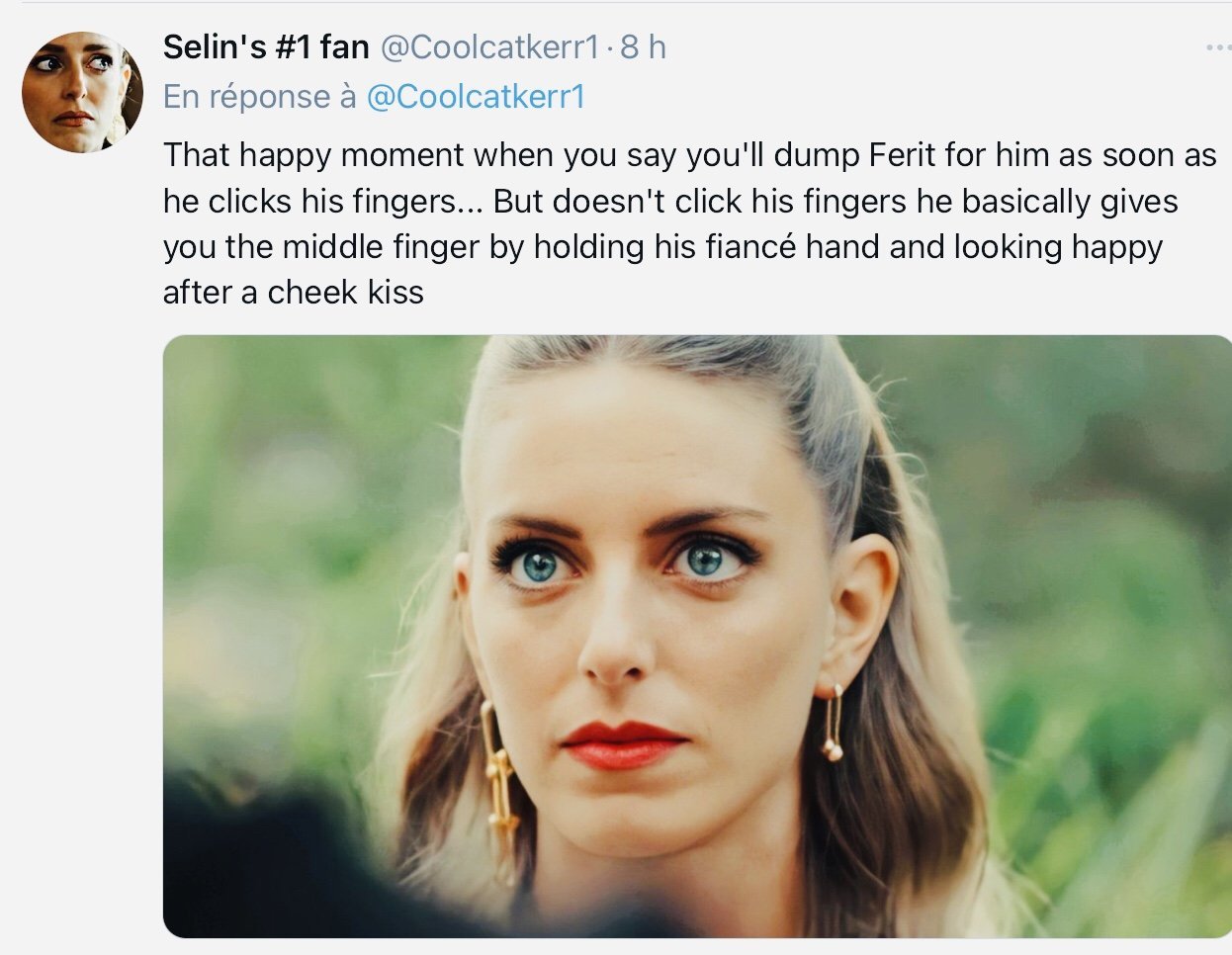The height and width of the screenshot is (955, 1232).
Task: View profile picture of Selin's #1 fan
Action: pyautogui.click(x=82, y=92)
